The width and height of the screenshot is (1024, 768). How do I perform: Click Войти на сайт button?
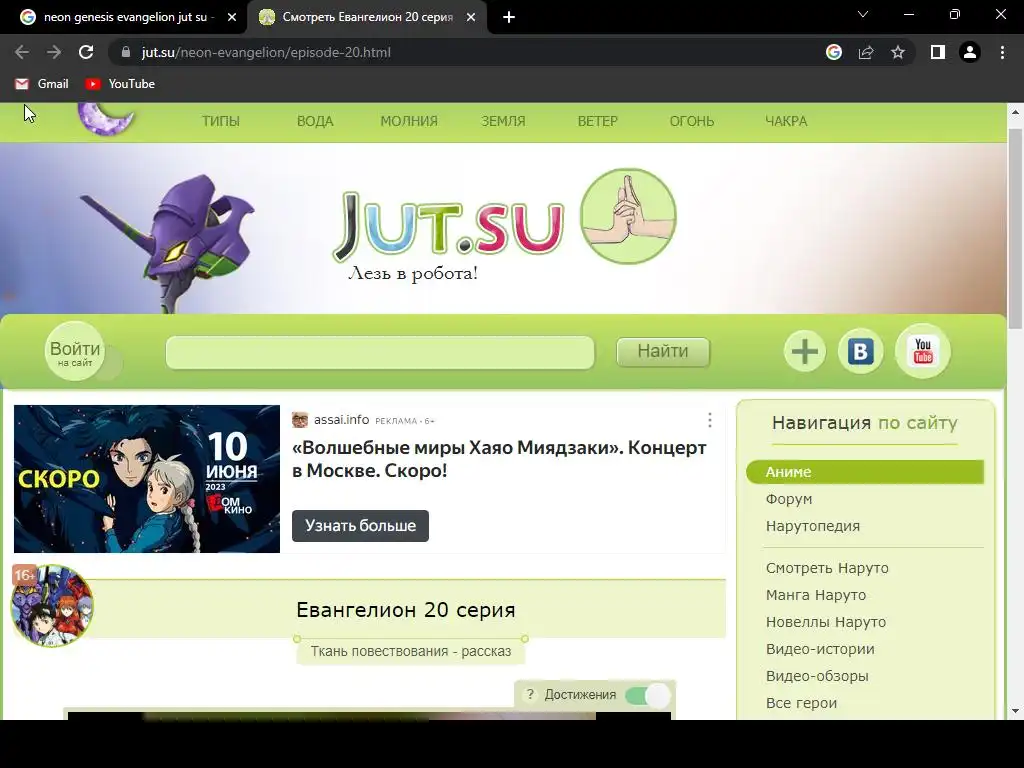(x=75, y=352)
